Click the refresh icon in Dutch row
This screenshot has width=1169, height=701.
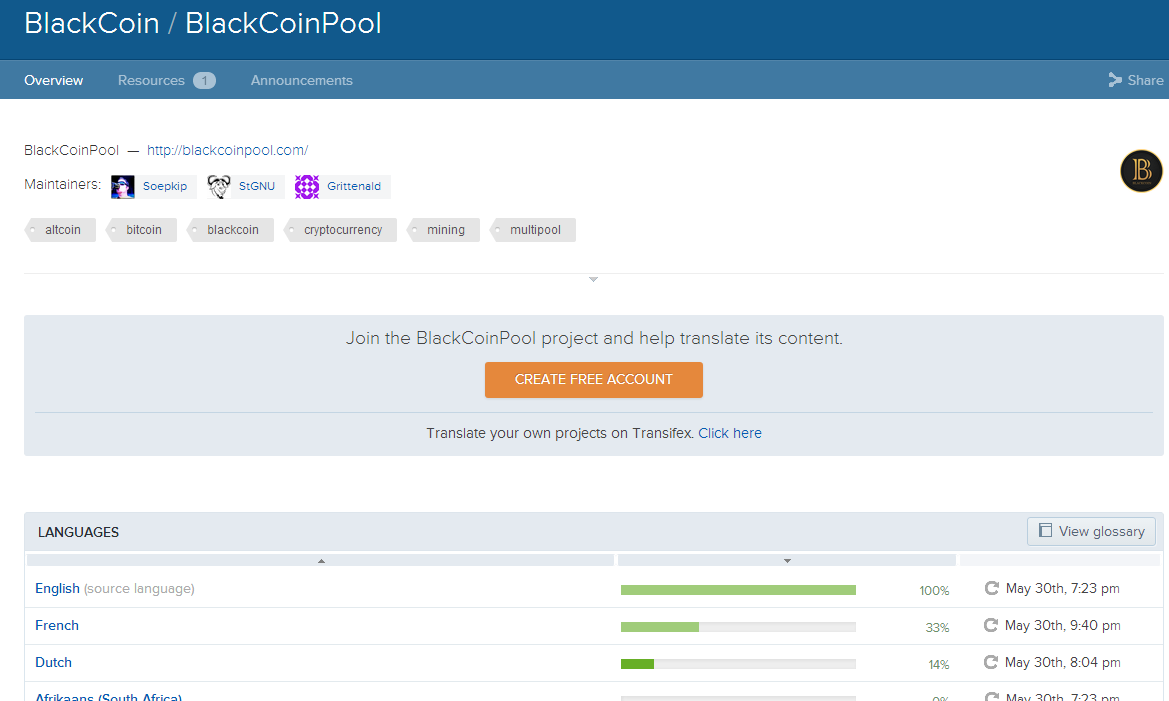991,662
